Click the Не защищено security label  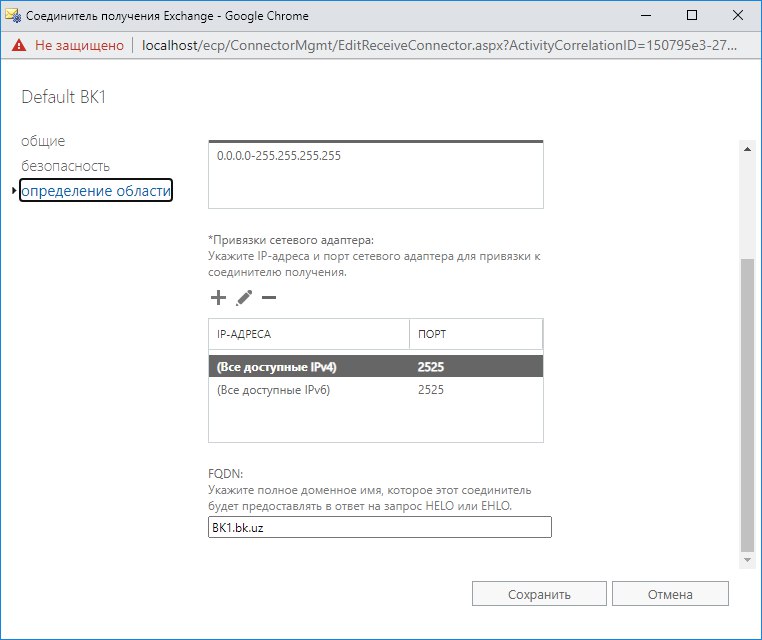(x=79, y=45)
